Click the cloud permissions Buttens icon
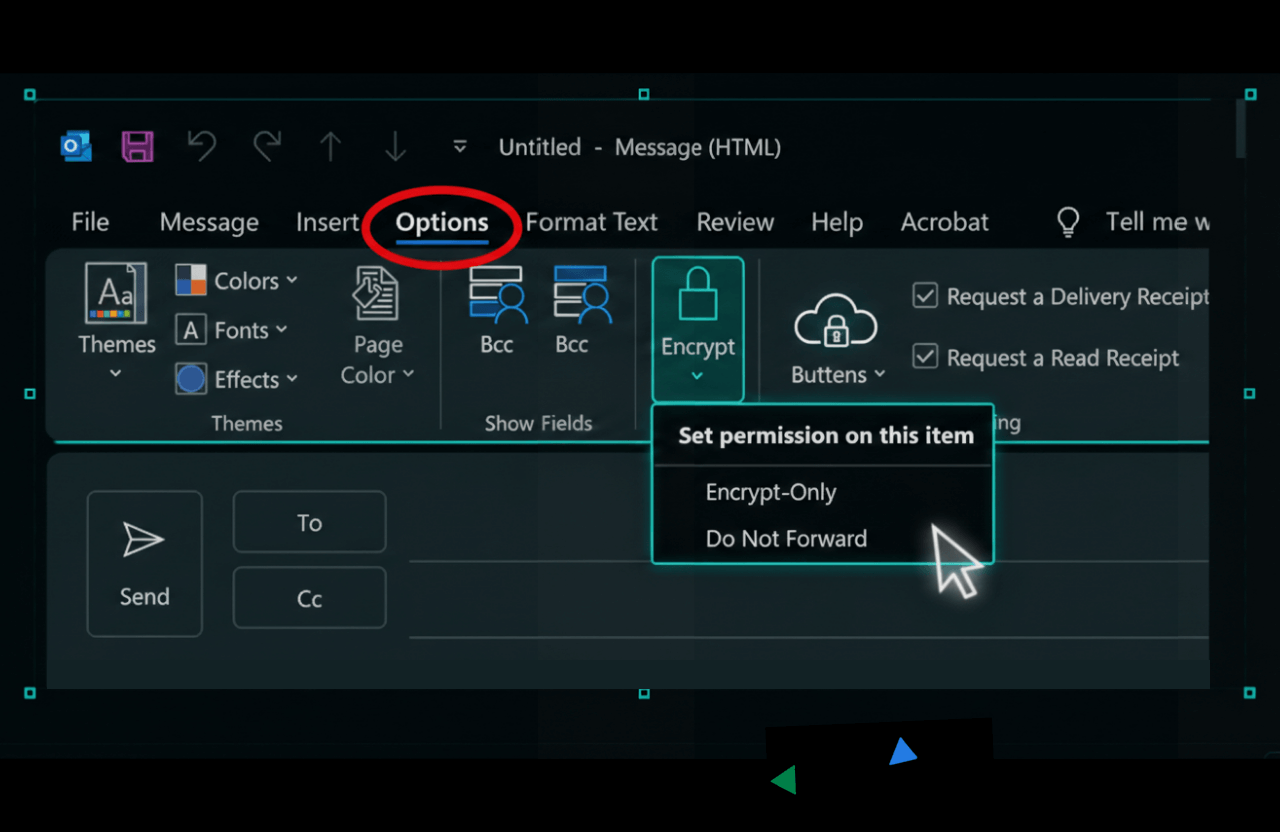Viewport: 1280px width, 832px height. click(836, 320)
